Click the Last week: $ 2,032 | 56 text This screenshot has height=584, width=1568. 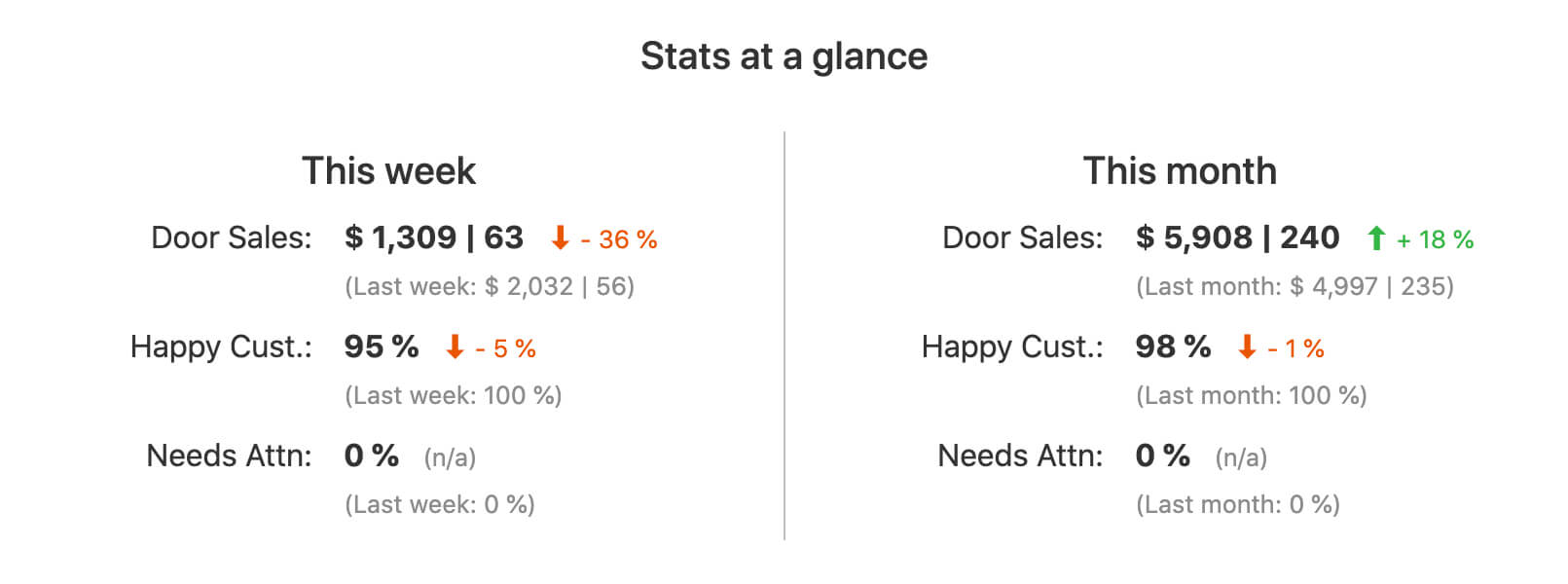[x=490, y=286]
